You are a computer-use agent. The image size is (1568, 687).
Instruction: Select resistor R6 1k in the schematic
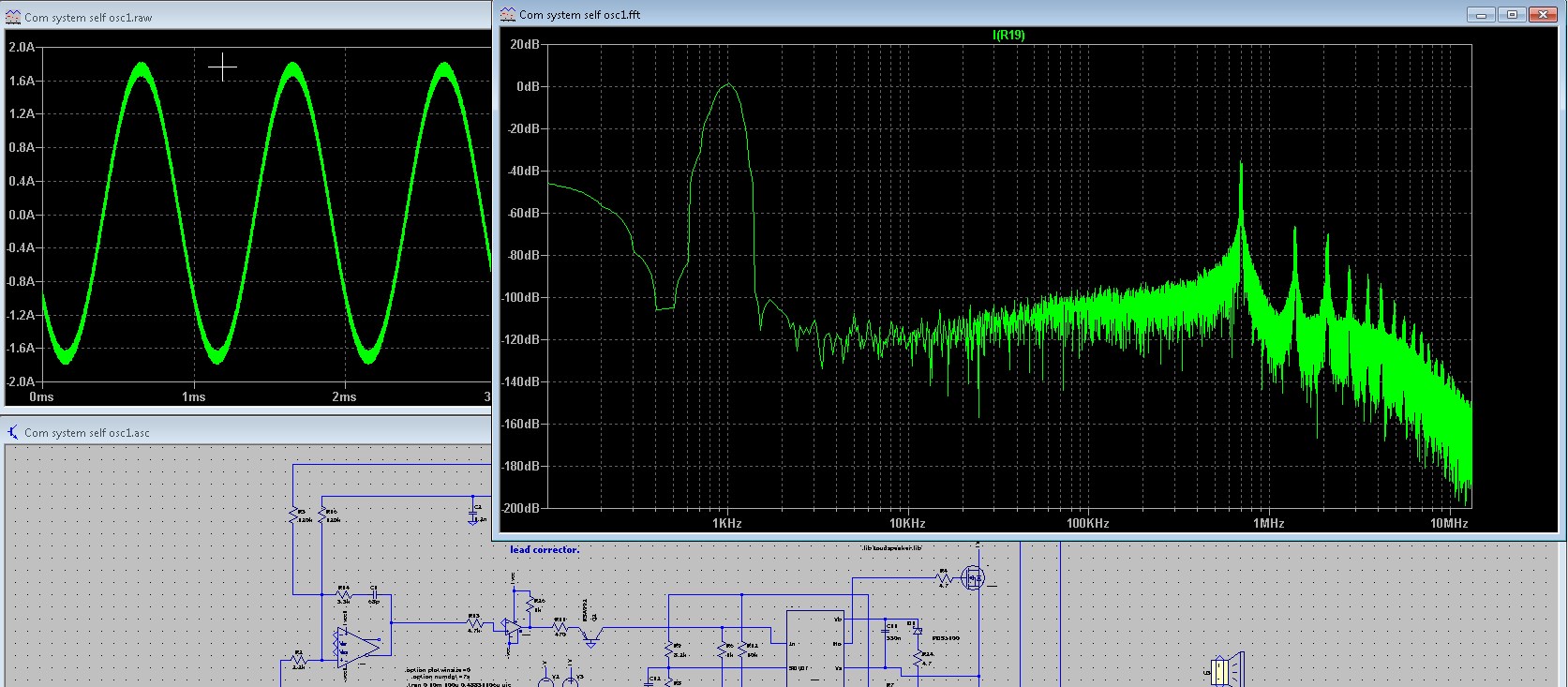click(722, 650)
